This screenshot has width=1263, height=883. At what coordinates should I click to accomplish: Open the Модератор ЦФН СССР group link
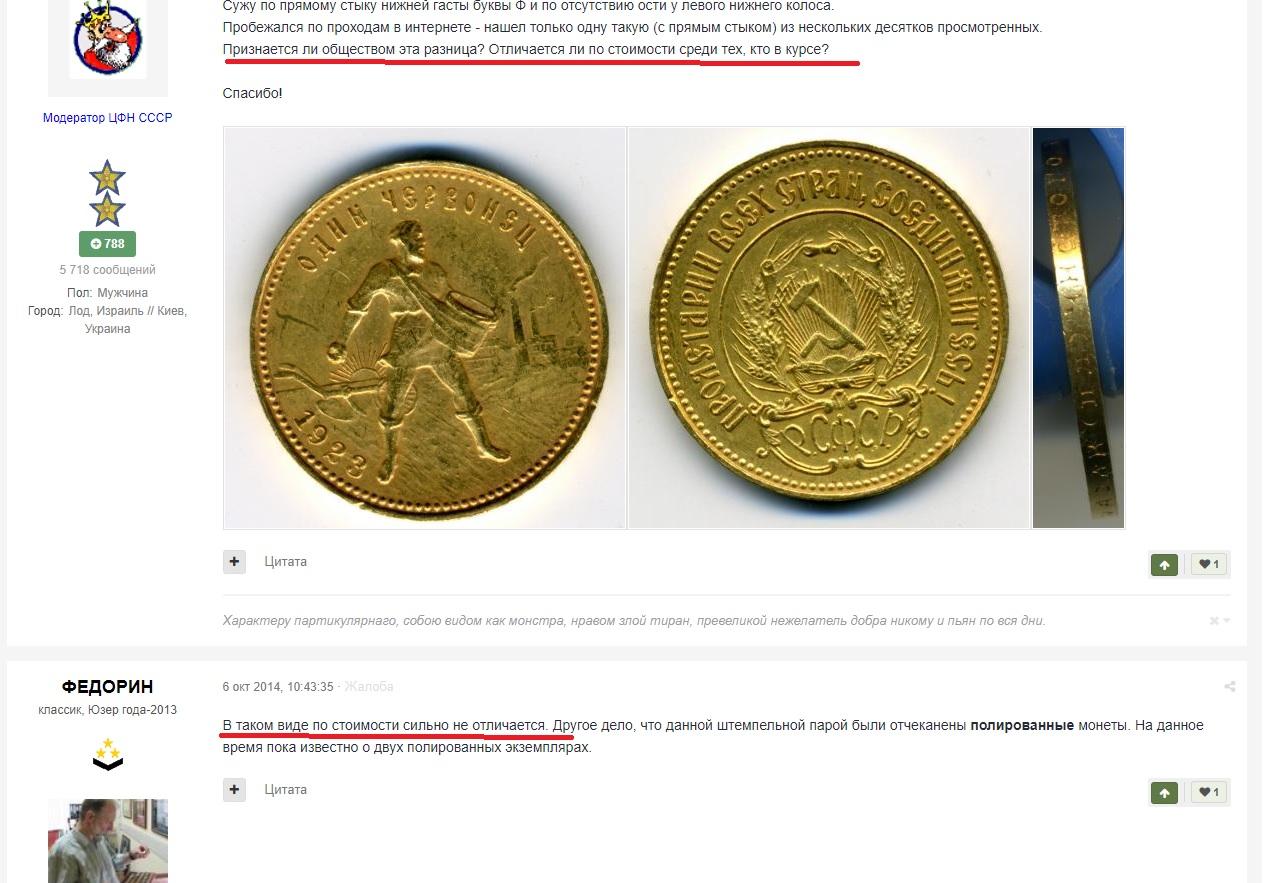pos(107,118)
